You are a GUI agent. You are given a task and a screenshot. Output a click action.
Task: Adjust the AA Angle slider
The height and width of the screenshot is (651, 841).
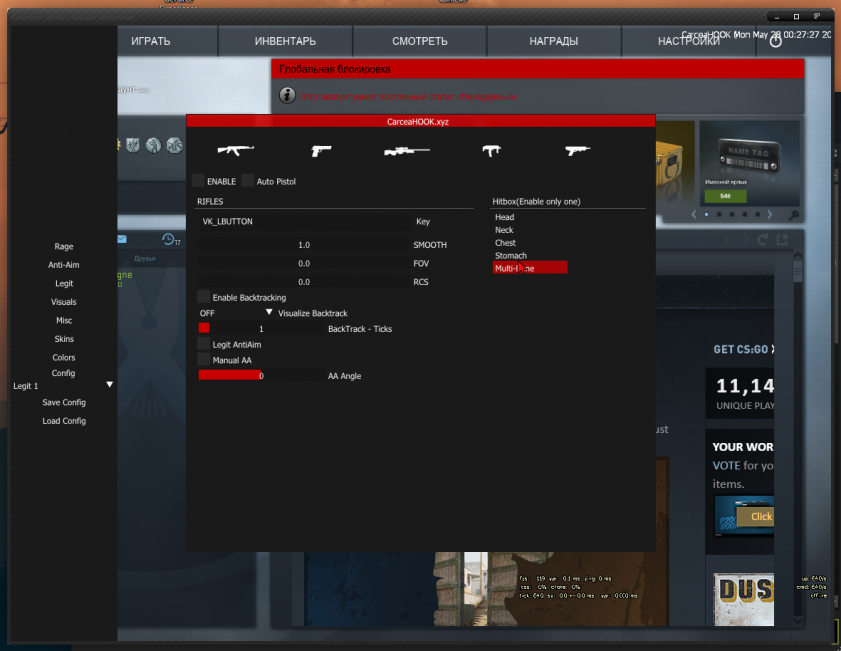(x=261, y=375)
